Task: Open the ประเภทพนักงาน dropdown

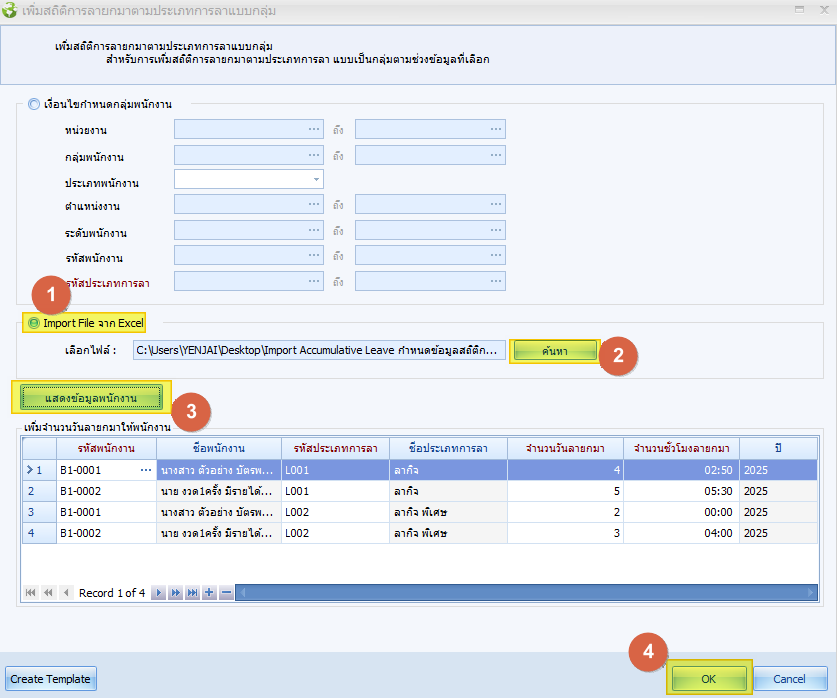Action: [x=316, y=179]
